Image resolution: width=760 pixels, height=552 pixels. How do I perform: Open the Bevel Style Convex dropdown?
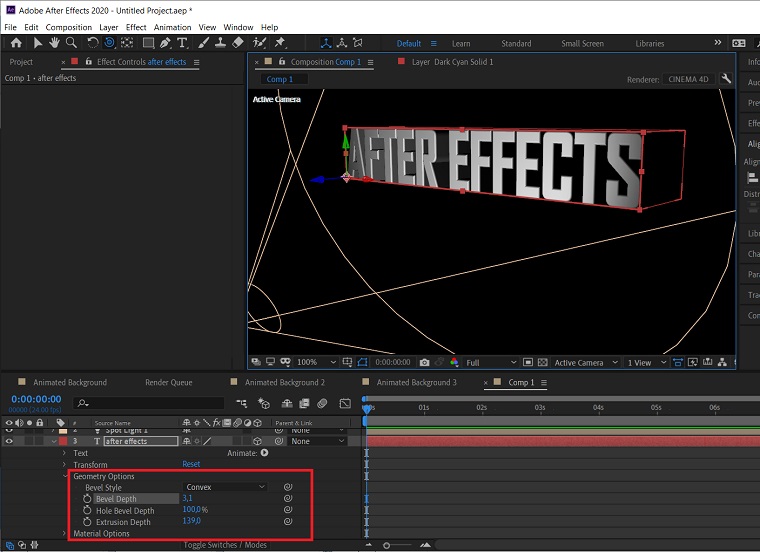click(x=225, y=487)
